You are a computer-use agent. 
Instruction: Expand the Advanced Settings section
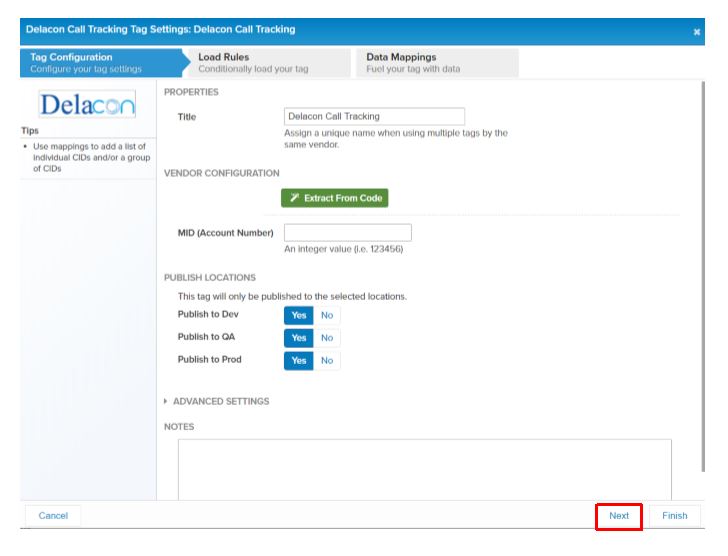[x=216, y=401]
